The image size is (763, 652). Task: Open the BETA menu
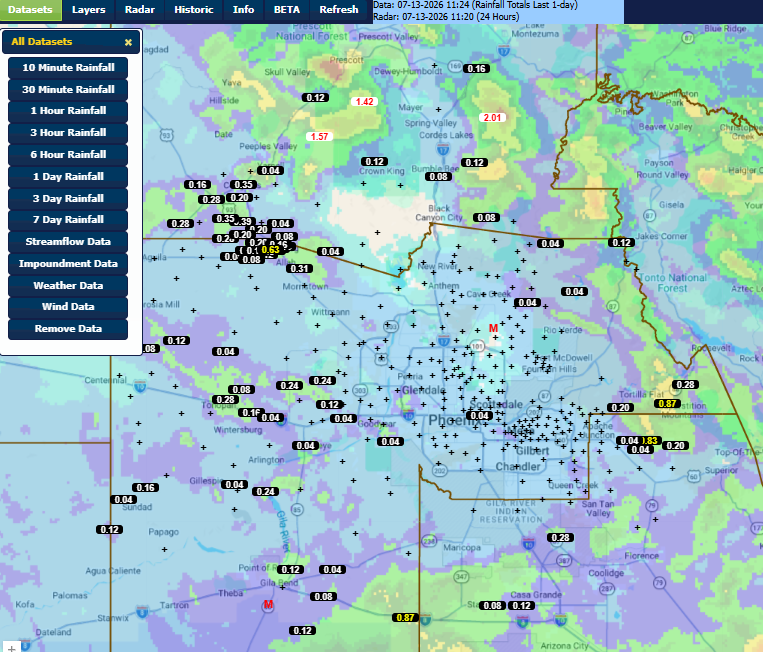click(x=287, y=10)
